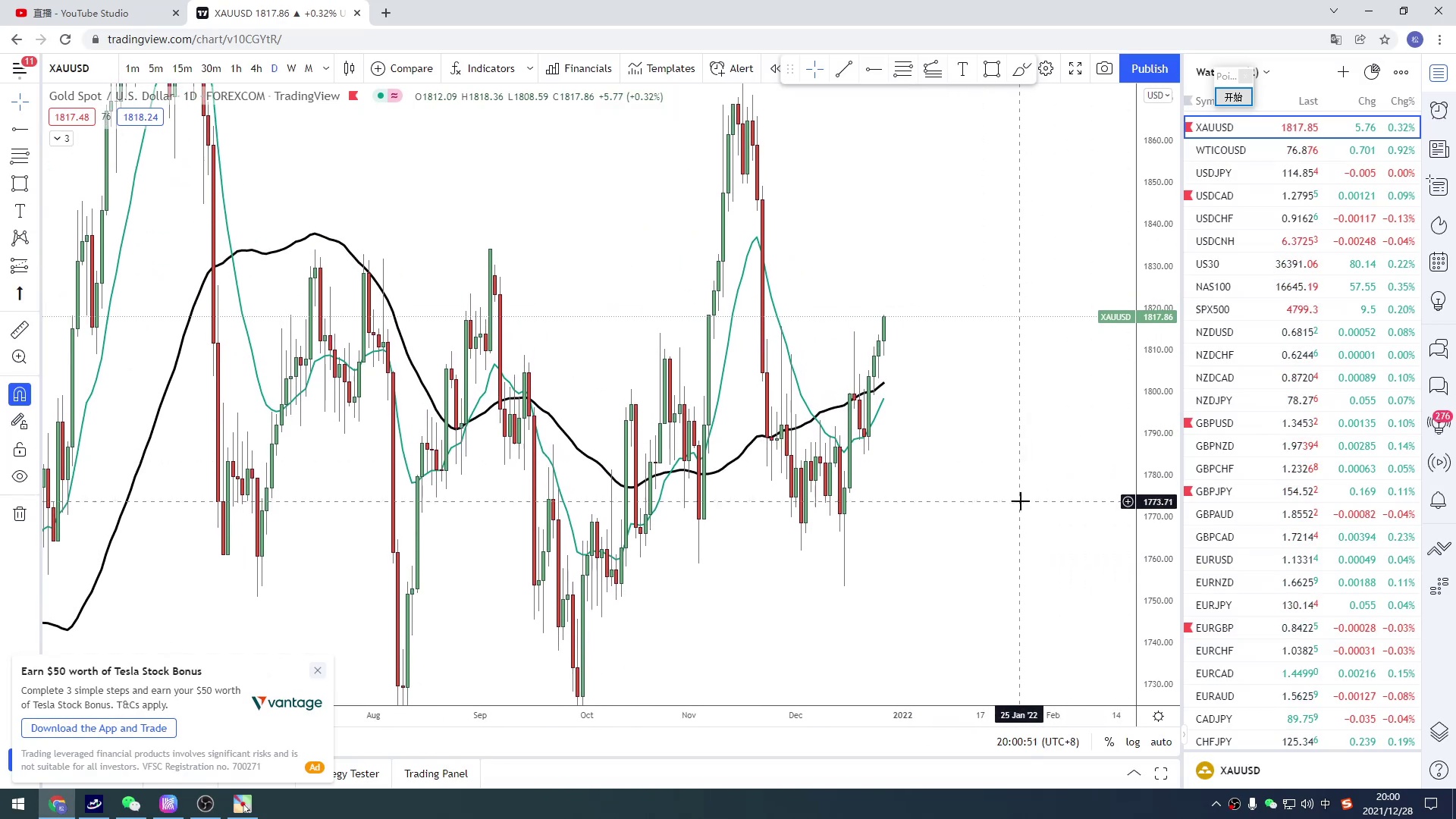Select the Ruler measure tool
Screen dimensions: 1456x819
click(x=20, y=329)
